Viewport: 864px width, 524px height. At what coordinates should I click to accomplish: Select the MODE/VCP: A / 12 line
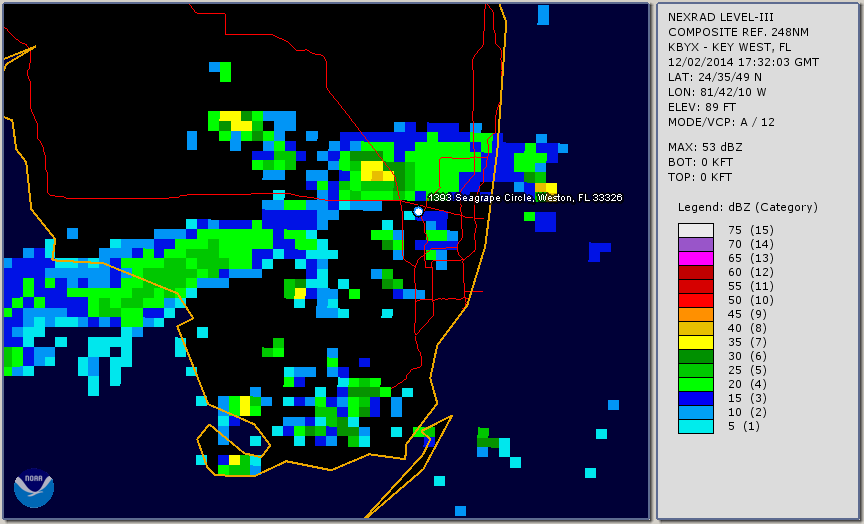click(x=721, y=122)
